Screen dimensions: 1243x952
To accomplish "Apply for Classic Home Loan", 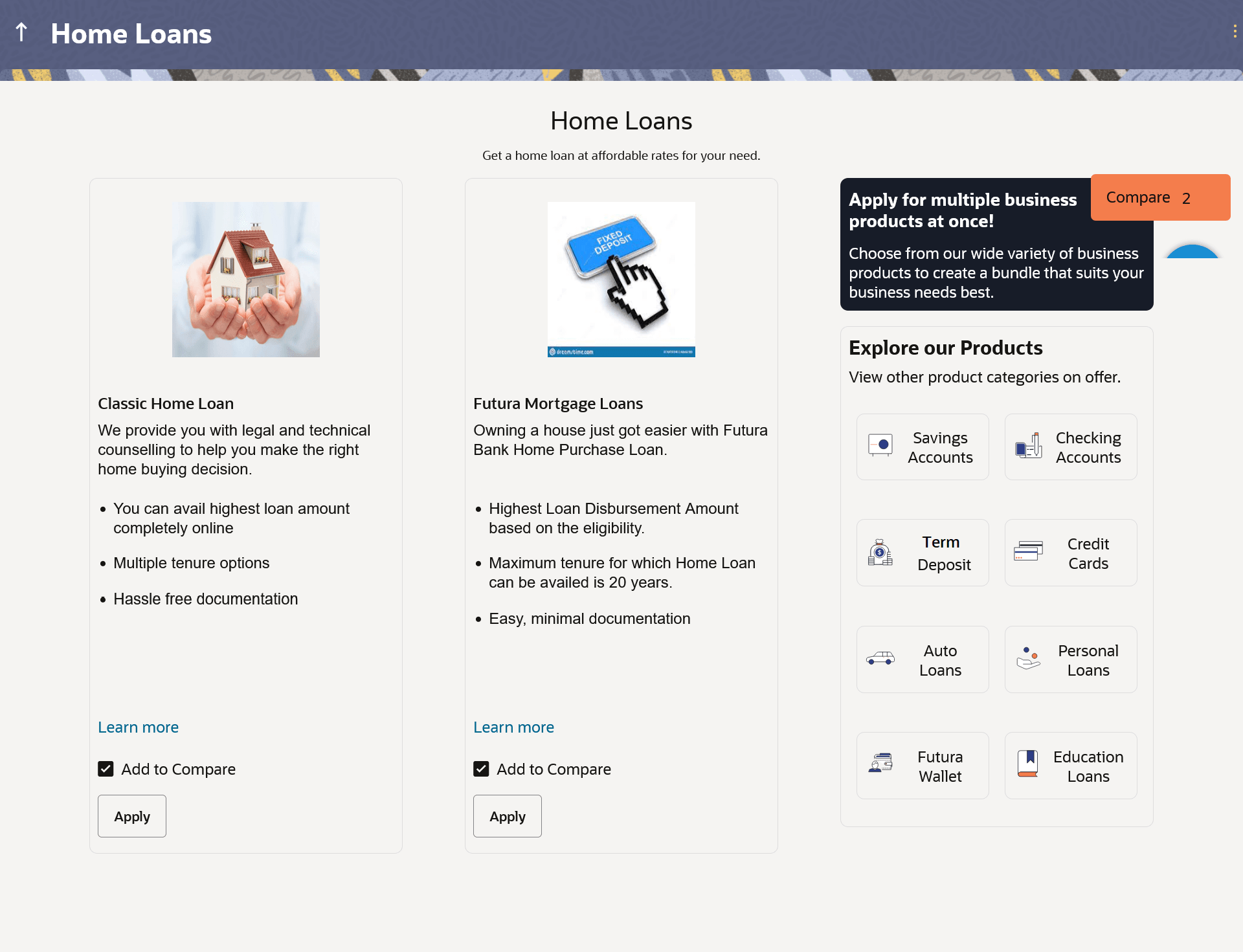I will [132, 816].
